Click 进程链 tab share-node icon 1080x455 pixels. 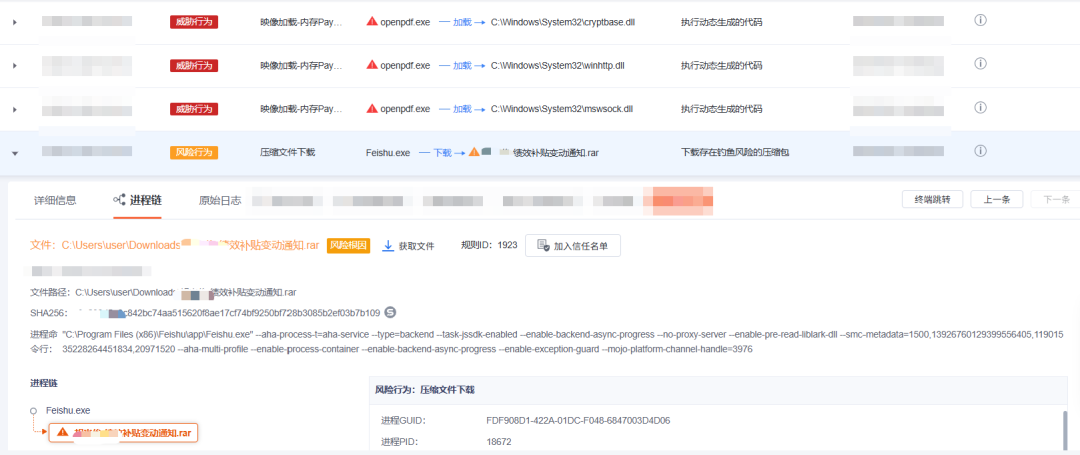pyautogui.click(x=119, y=200)
